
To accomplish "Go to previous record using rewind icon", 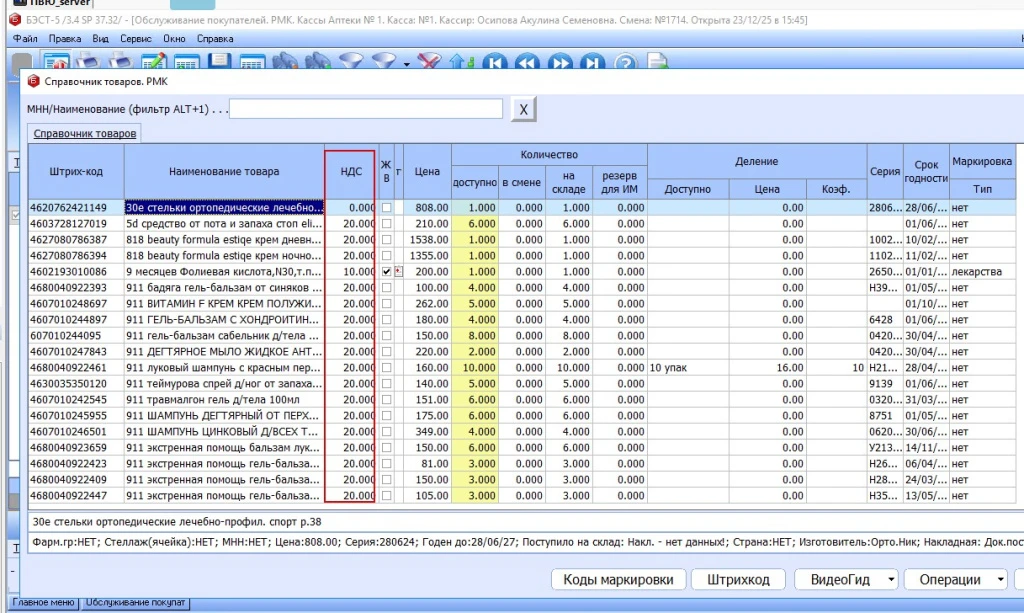I will coord(526,62).
